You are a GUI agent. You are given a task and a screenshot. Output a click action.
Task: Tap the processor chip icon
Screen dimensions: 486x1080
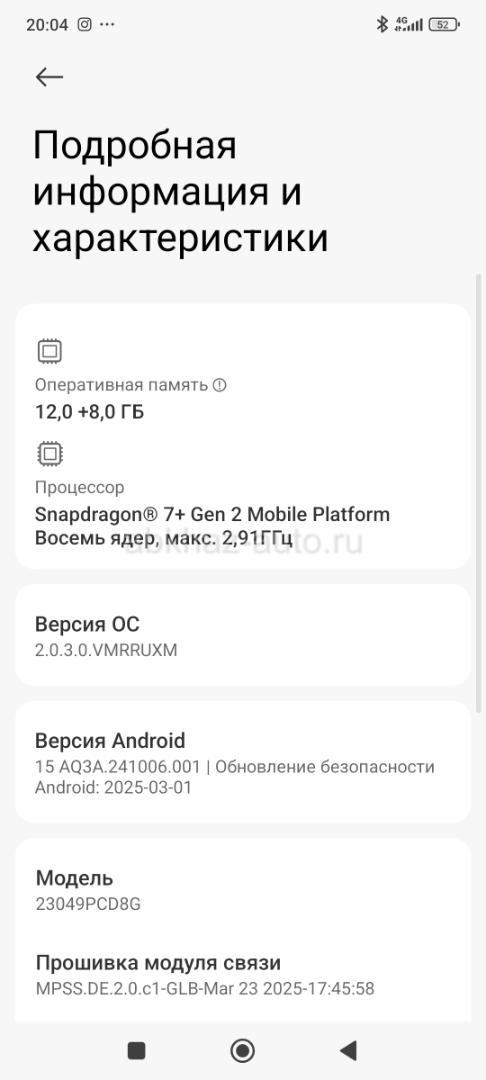pos(50,454)
